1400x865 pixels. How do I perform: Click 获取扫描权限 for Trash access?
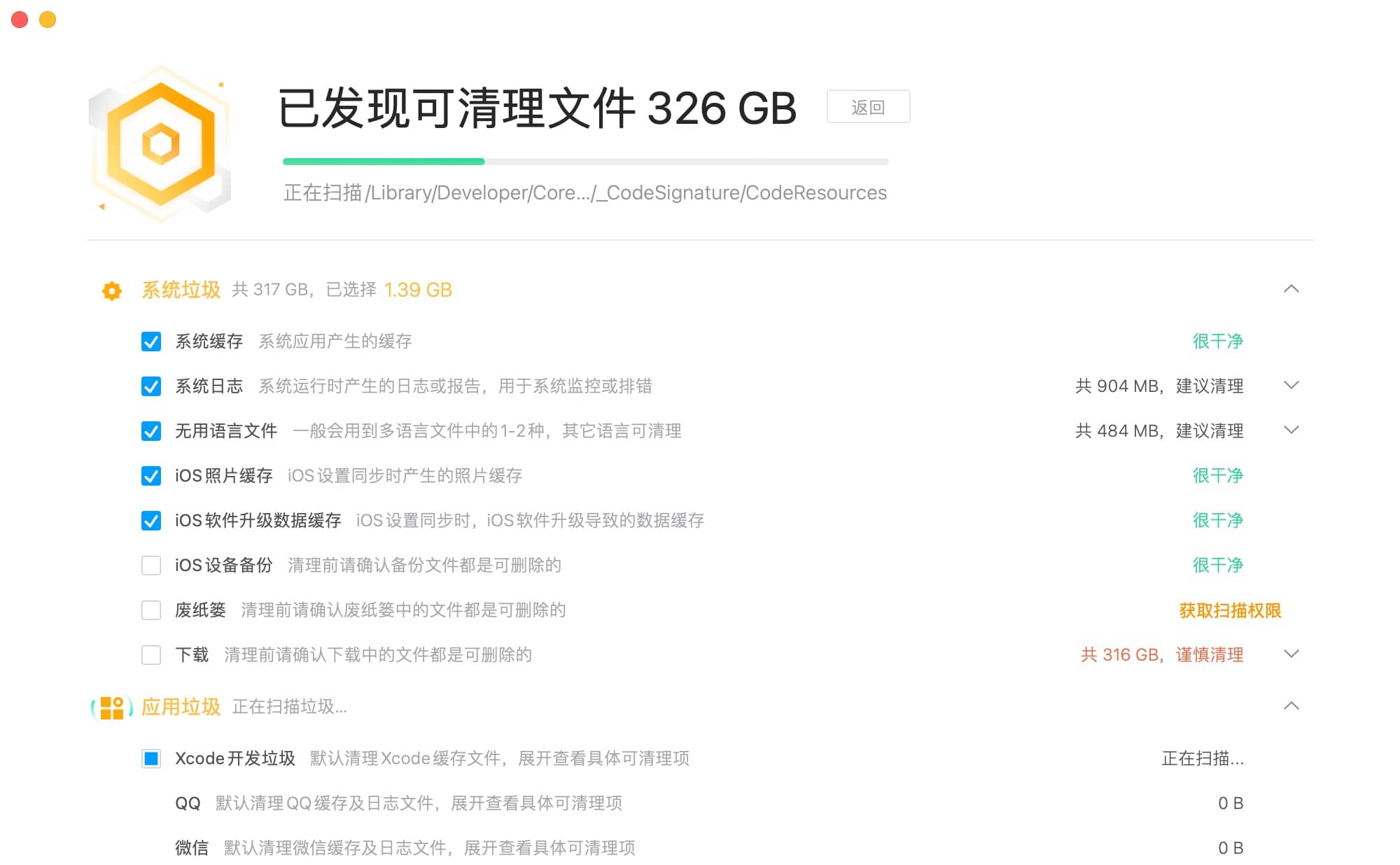(1231, 610)
